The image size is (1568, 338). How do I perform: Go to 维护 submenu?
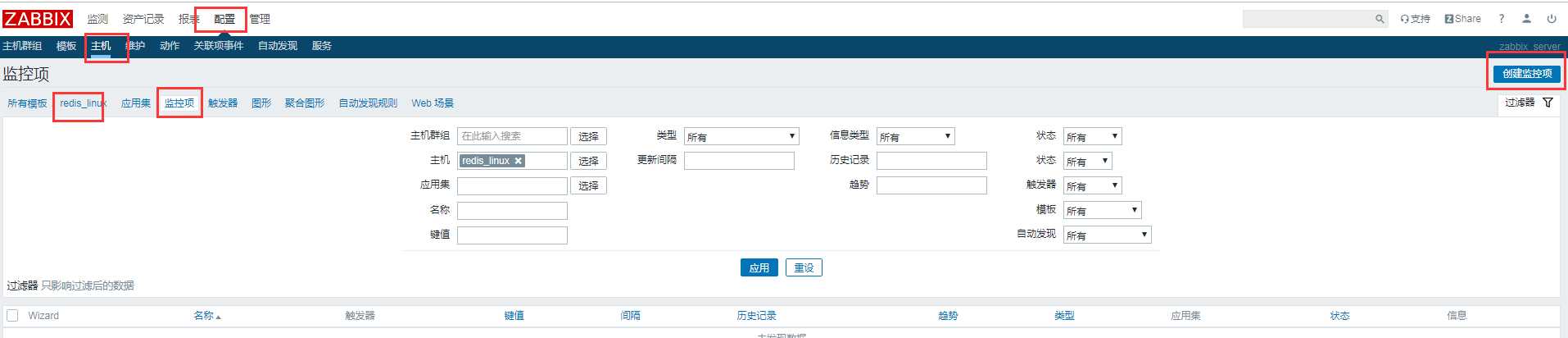pos(135,46)
